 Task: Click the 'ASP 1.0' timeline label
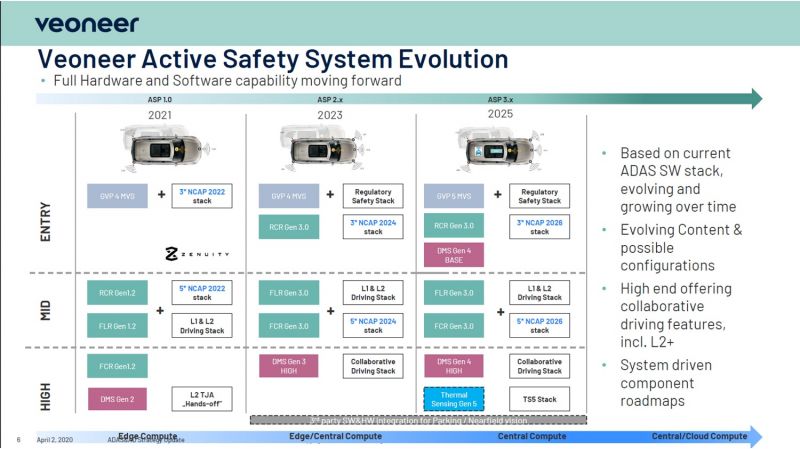coord(160,99)
